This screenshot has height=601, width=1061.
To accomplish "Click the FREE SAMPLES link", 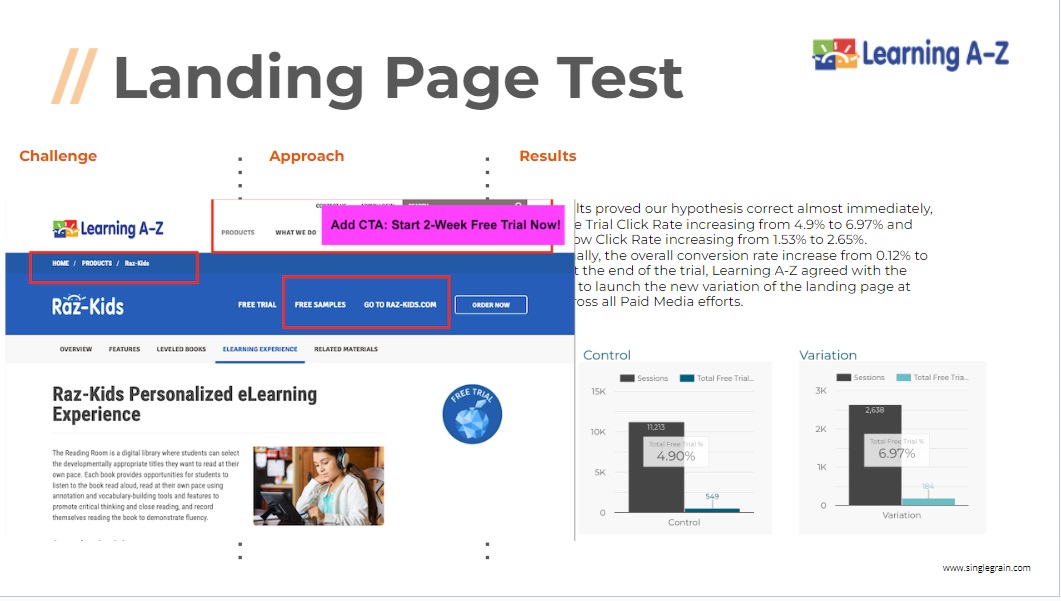I will click(x=320, y=305).
